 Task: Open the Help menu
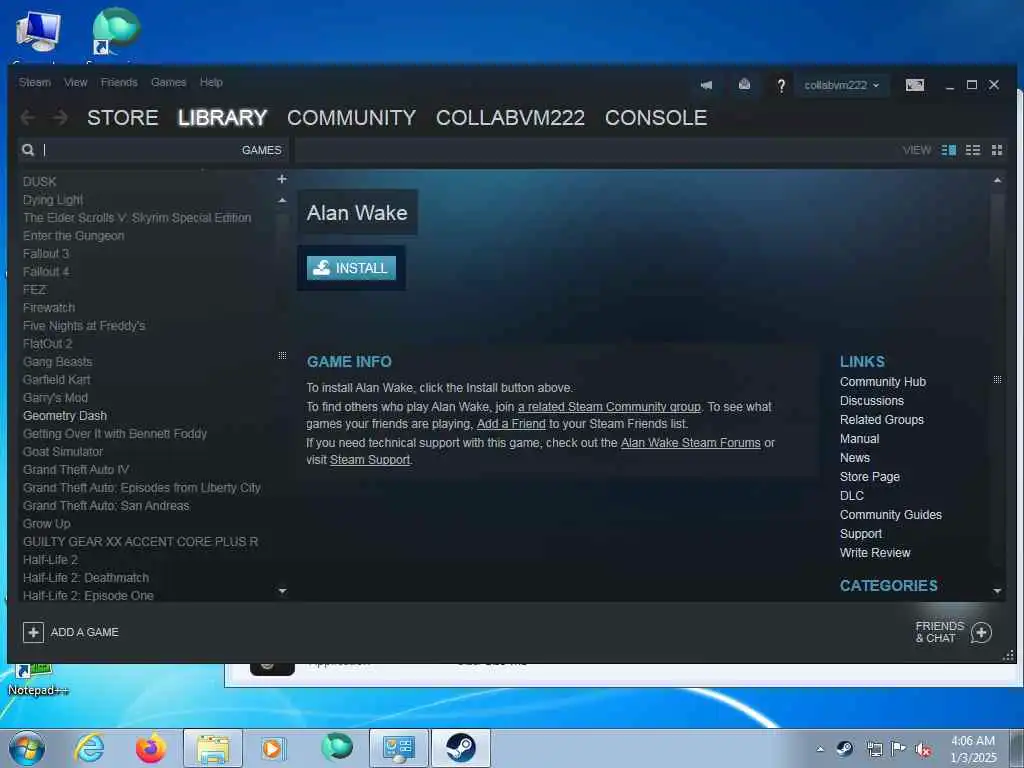(x=211, y=82)
